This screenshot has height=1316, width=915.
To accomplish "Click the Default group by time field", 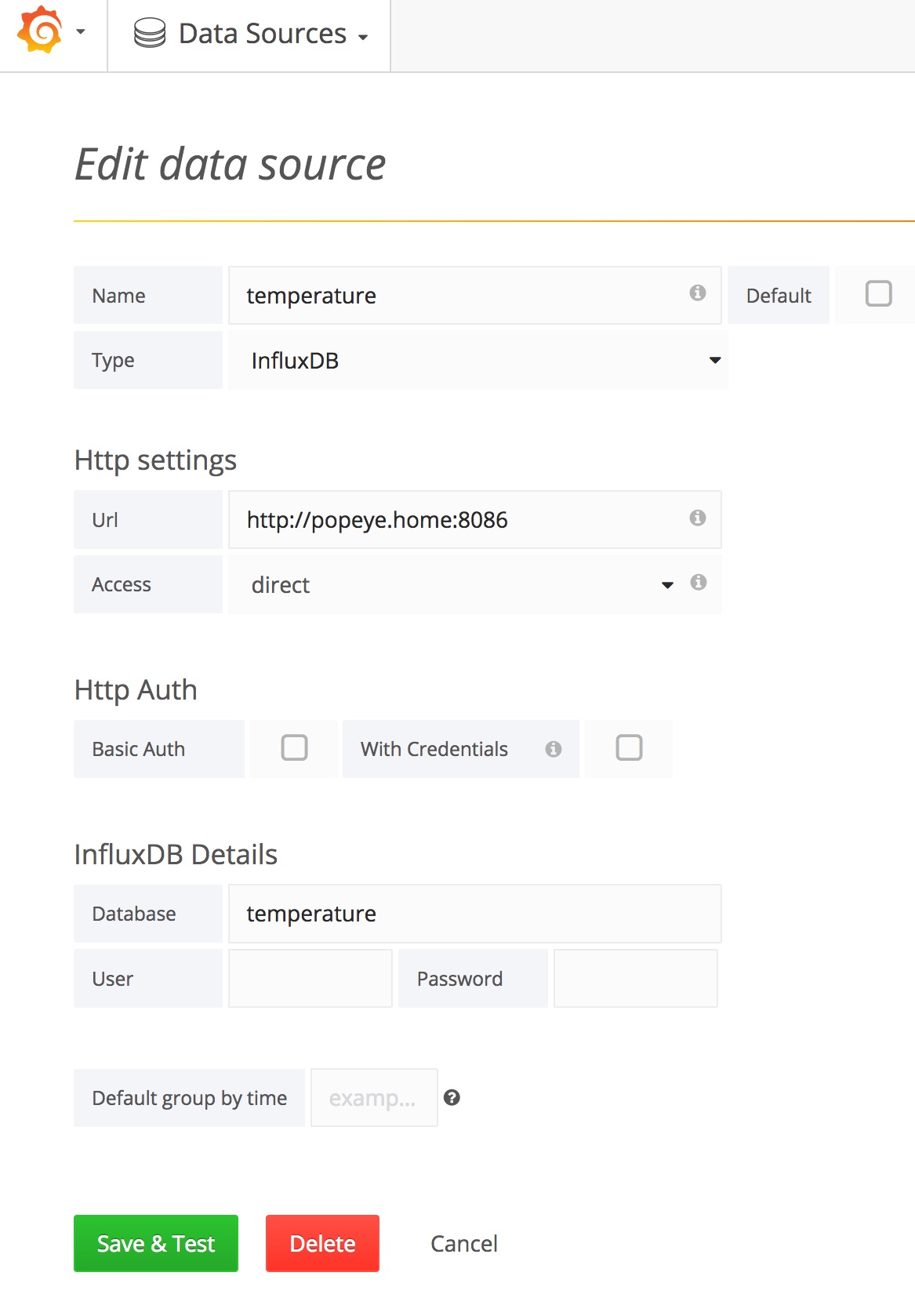I will click(374, 1098).
